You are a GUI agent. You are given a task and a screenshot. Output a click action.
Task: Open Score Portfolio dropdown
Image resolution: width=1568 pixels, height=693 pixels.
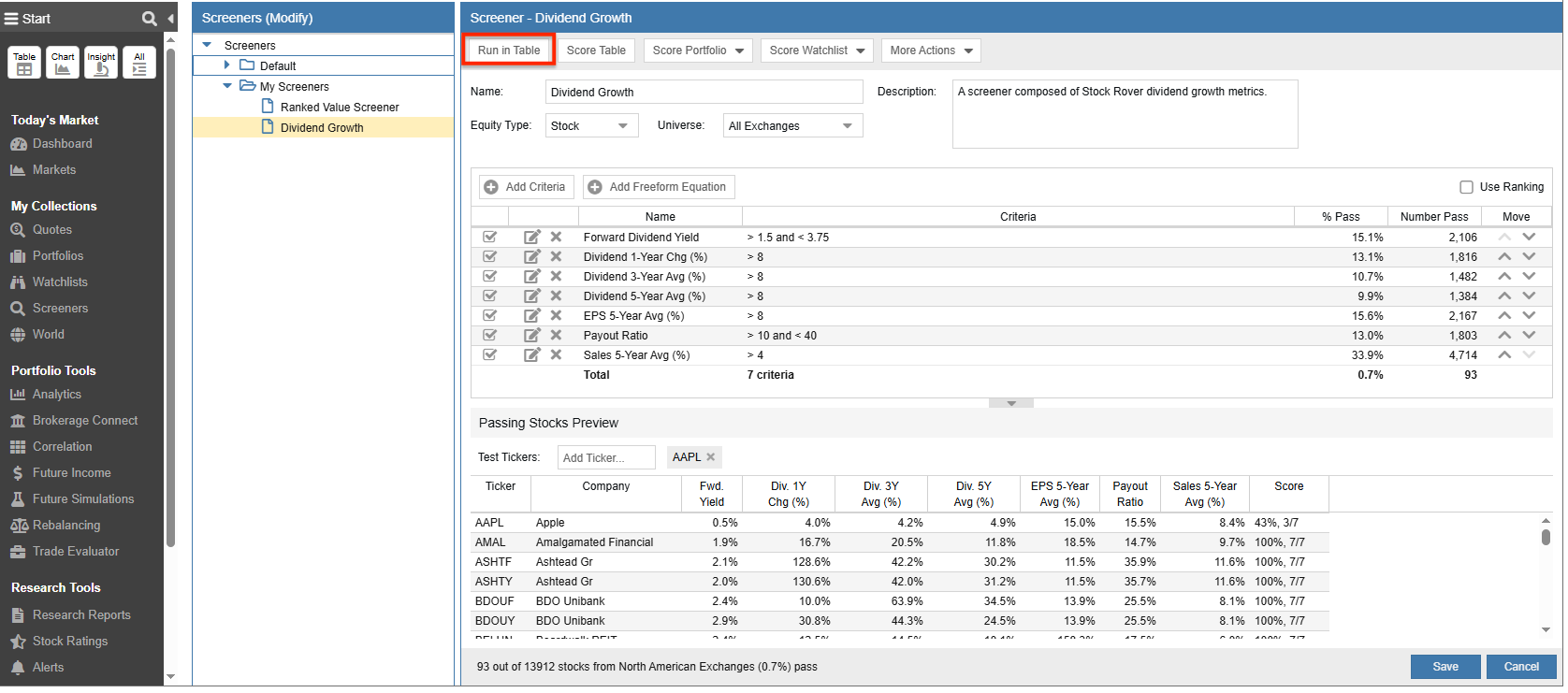(698, 51)
